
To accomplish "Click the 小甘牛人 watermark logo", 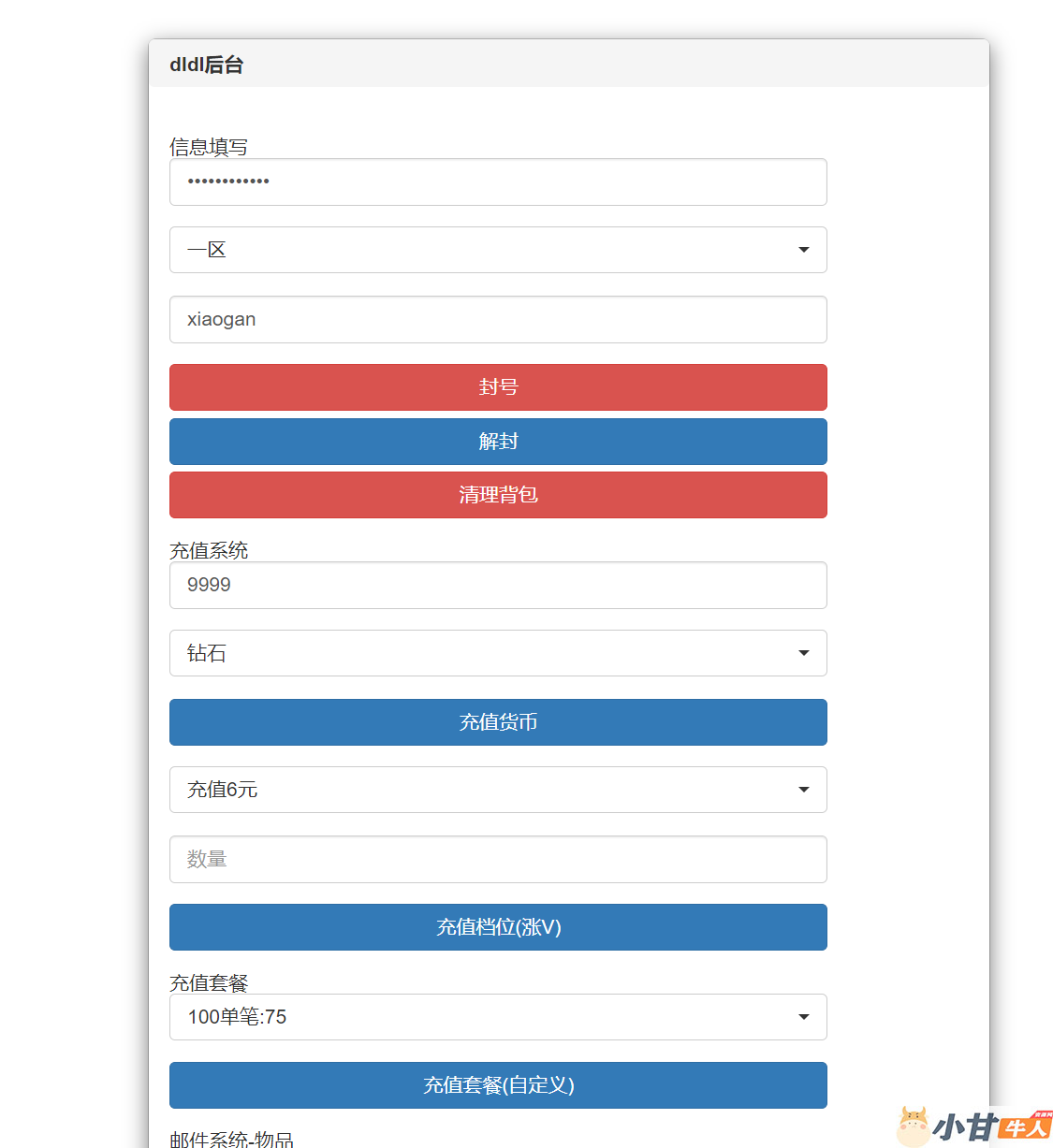I will 973,1126.
